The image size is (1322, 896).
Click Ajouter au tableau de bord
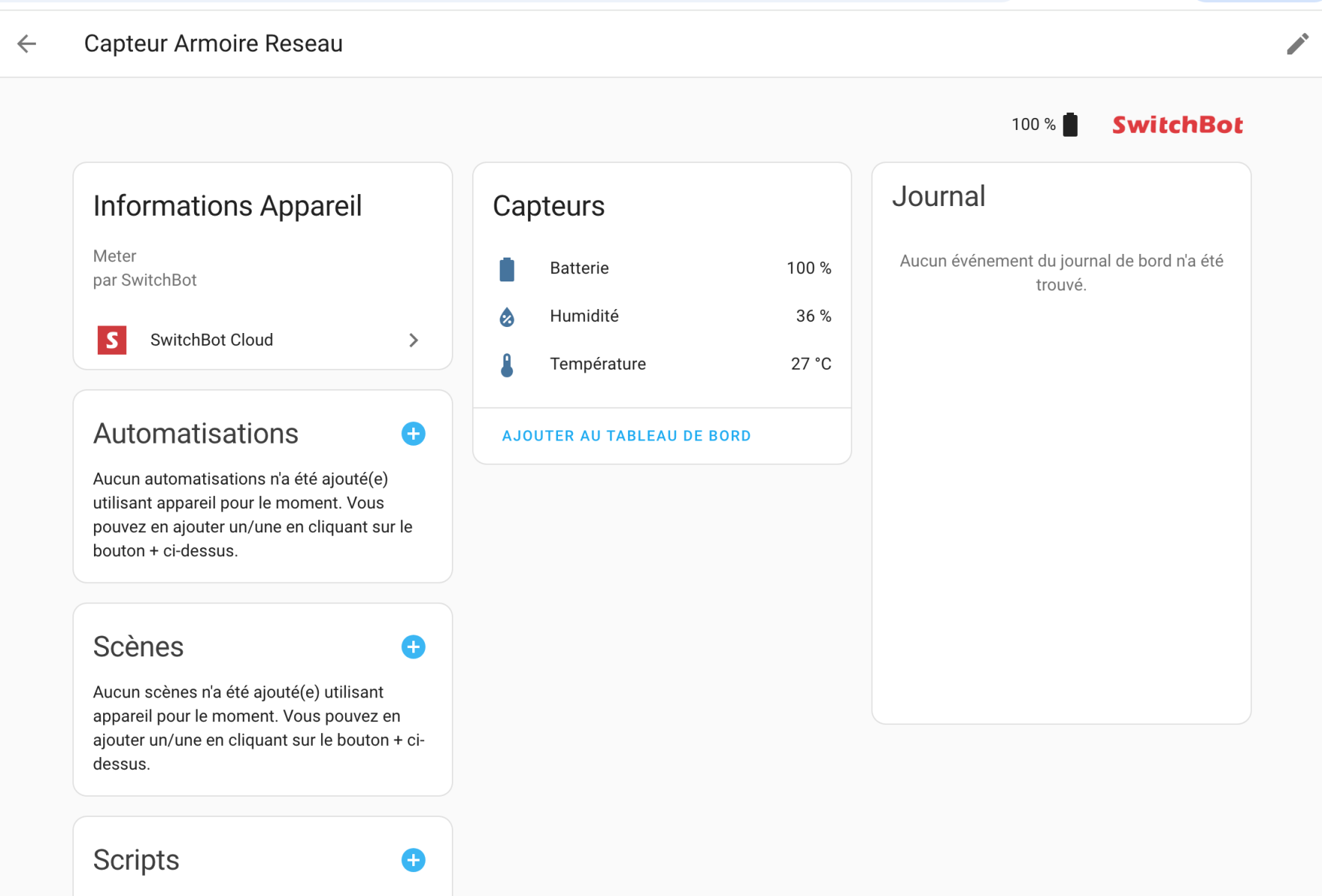[627, 436]
